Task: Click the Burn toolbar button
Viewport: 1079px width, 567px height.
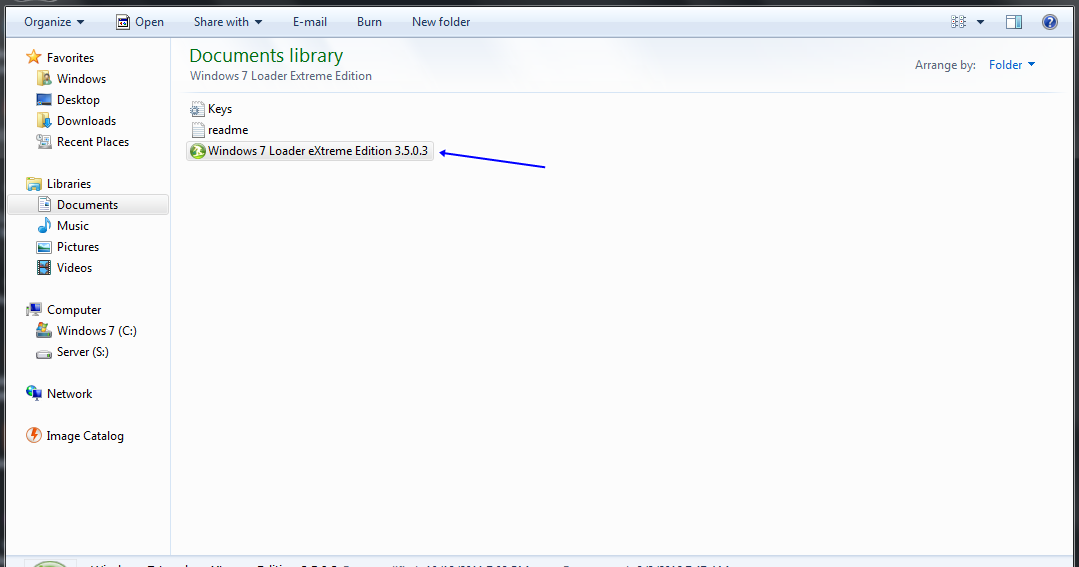Action: (x=369, y=22)
